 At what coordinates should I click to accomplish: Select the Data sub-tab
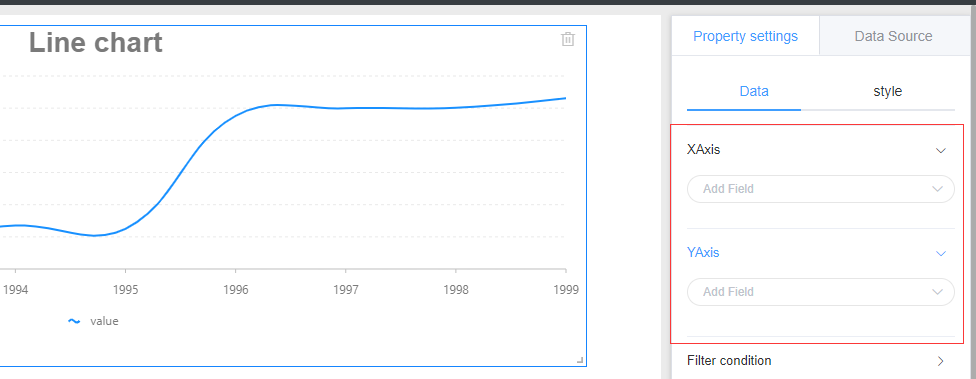point(754,91)
